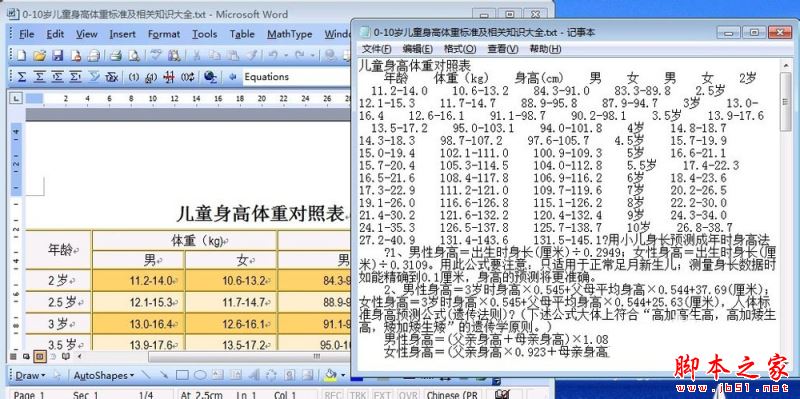Open the Table menu in Word
The width and height of the screenshot is (800, 399).
242,34
